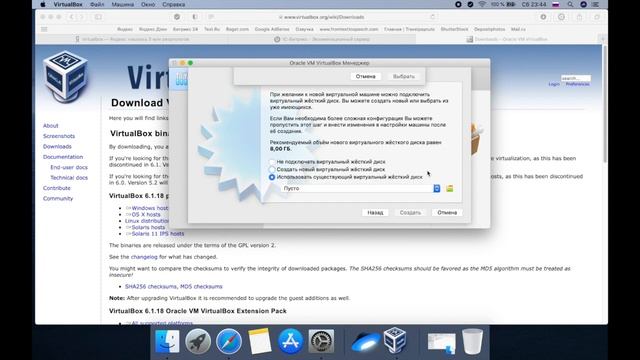Select "Не подключать виртуальный жёсткий диск" option

pos(272,162)
